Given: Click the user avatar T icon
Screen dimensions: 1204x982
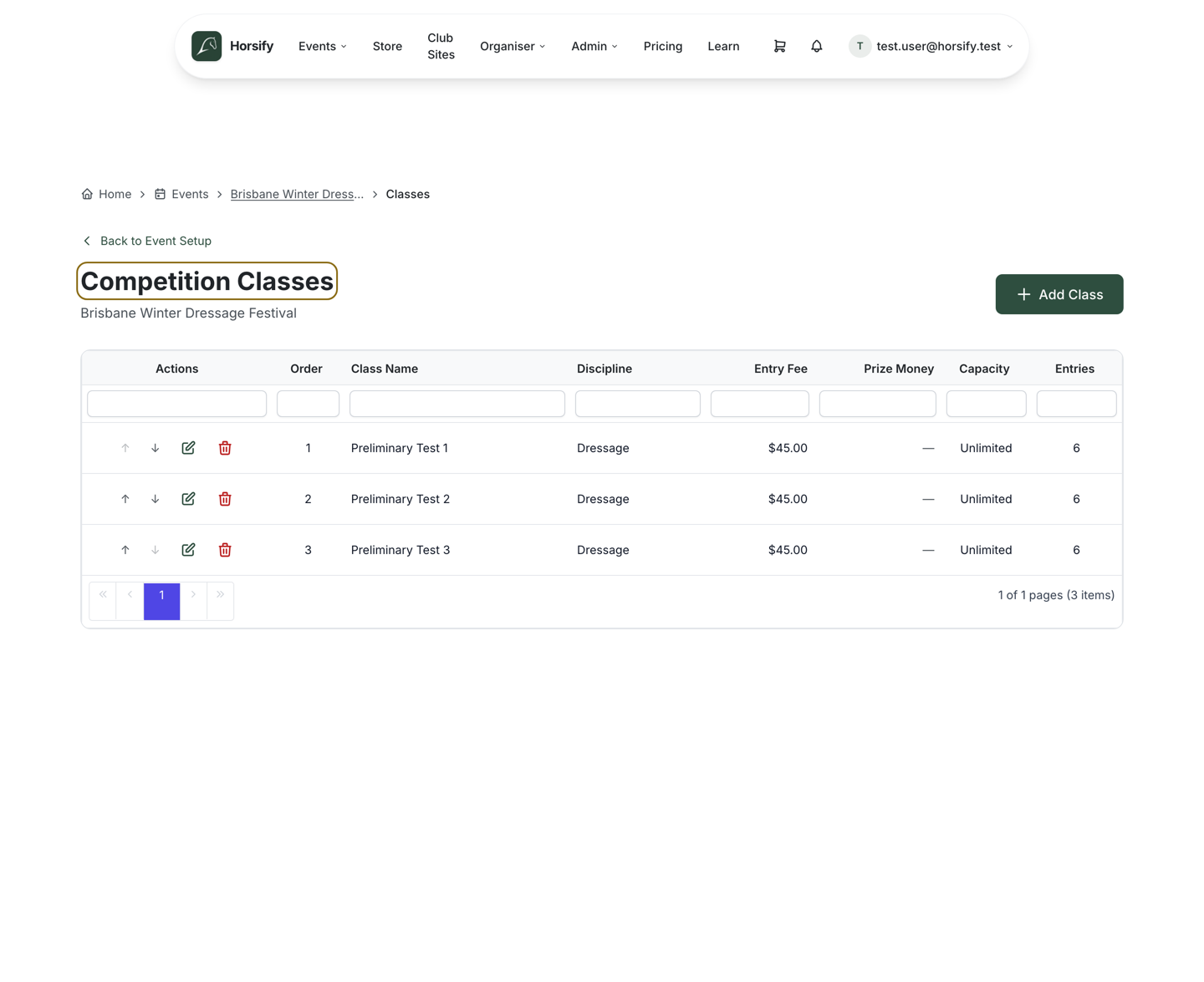Looking at the screenshot, I should 860,46.
